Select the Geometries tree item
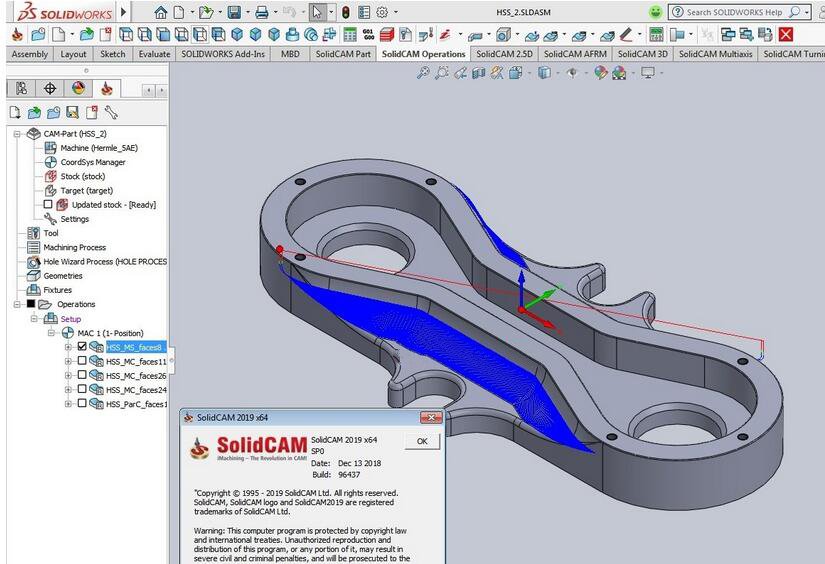Screen dimensions: 825x564 click(x=63, y=276)
